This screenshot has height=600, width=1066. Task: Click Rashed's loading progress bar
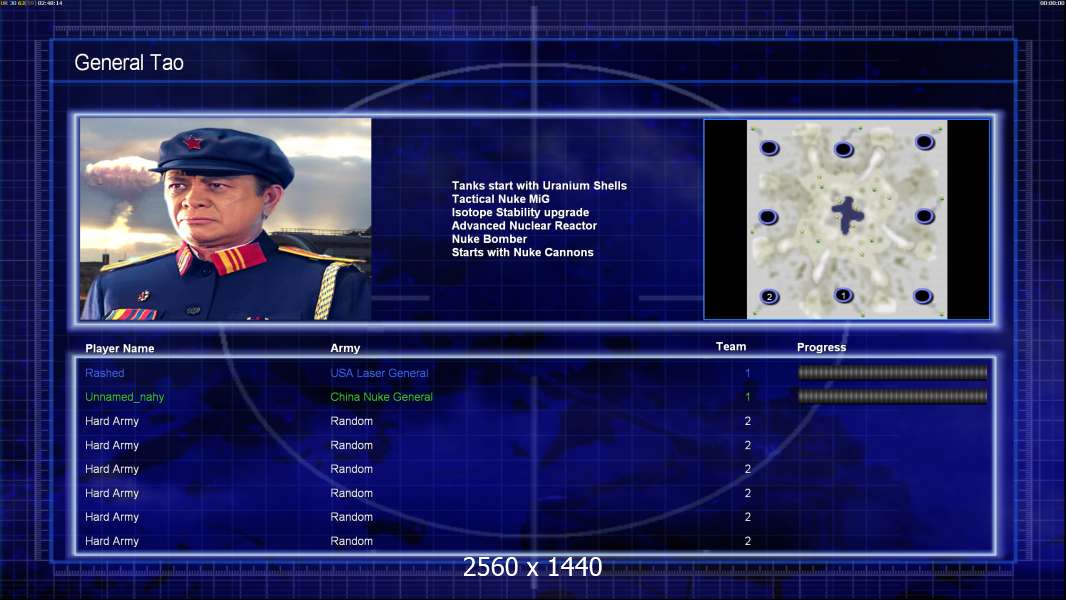click(x=892, y=373)
